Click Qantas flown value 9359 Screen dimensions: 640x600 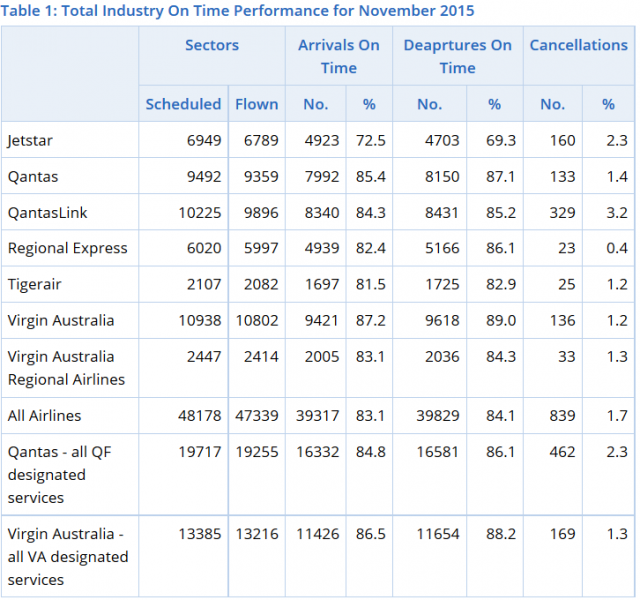pos(261,177)
